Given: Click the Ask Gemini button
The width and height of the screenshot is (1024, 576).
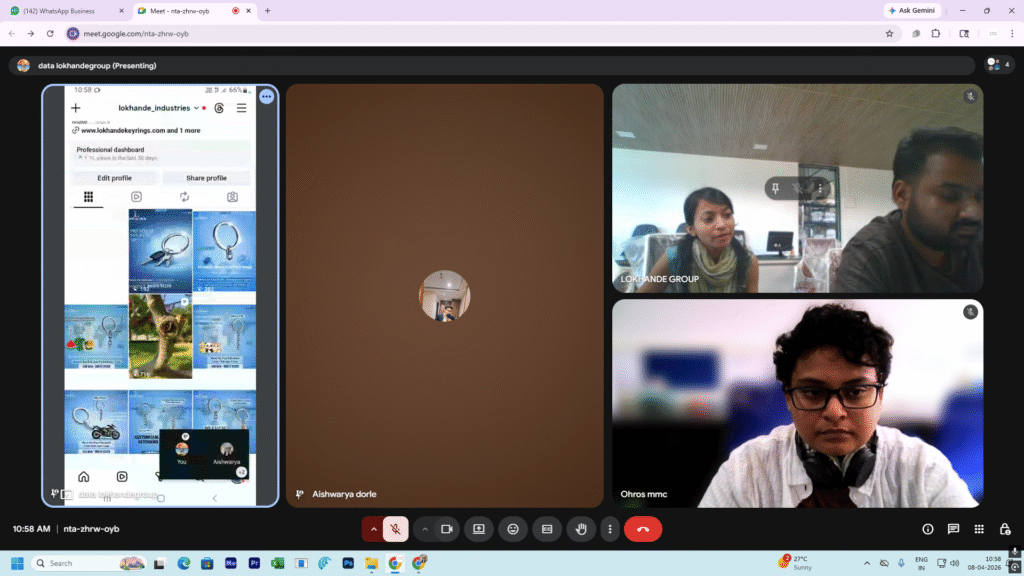Looking at the screenshot, I should [x=912, y=10].
